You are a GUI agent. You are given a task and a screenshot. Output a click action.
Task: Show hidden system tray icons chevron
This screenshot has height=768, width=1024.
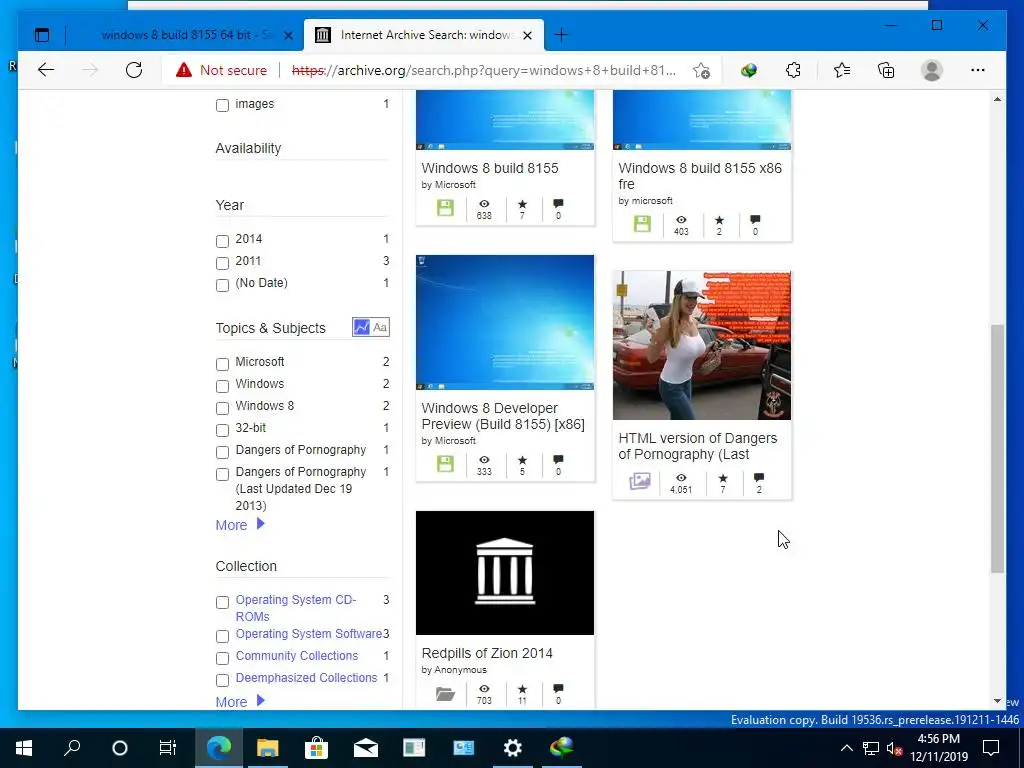point(846,748)
